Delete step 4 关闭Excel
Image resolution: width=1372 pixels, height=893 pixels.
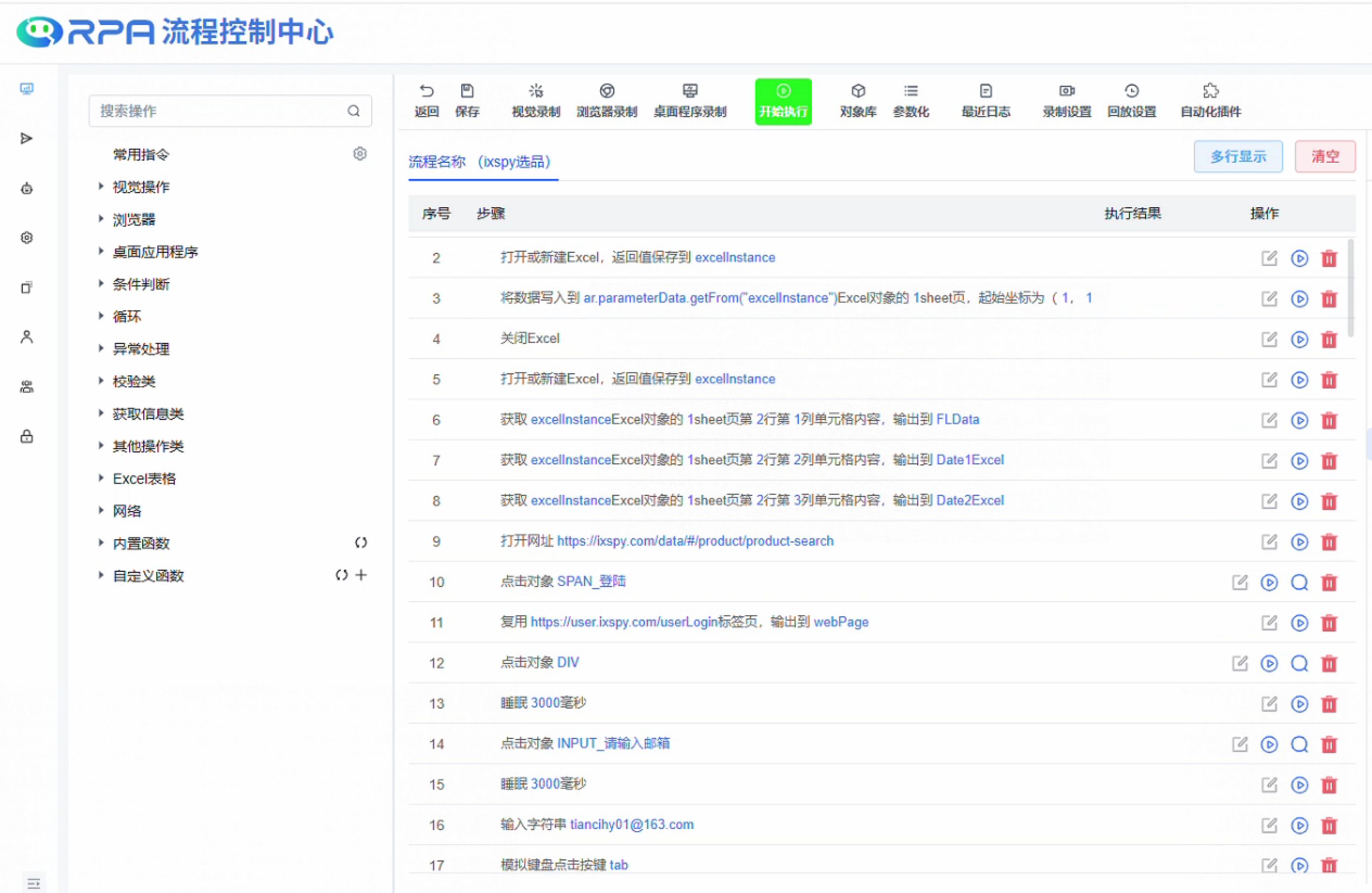(1329, 339)
